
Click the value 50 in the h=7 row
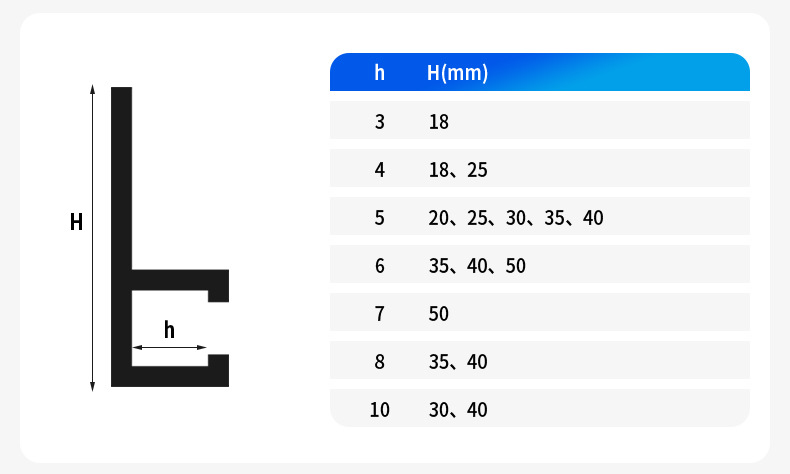point(439,314)
